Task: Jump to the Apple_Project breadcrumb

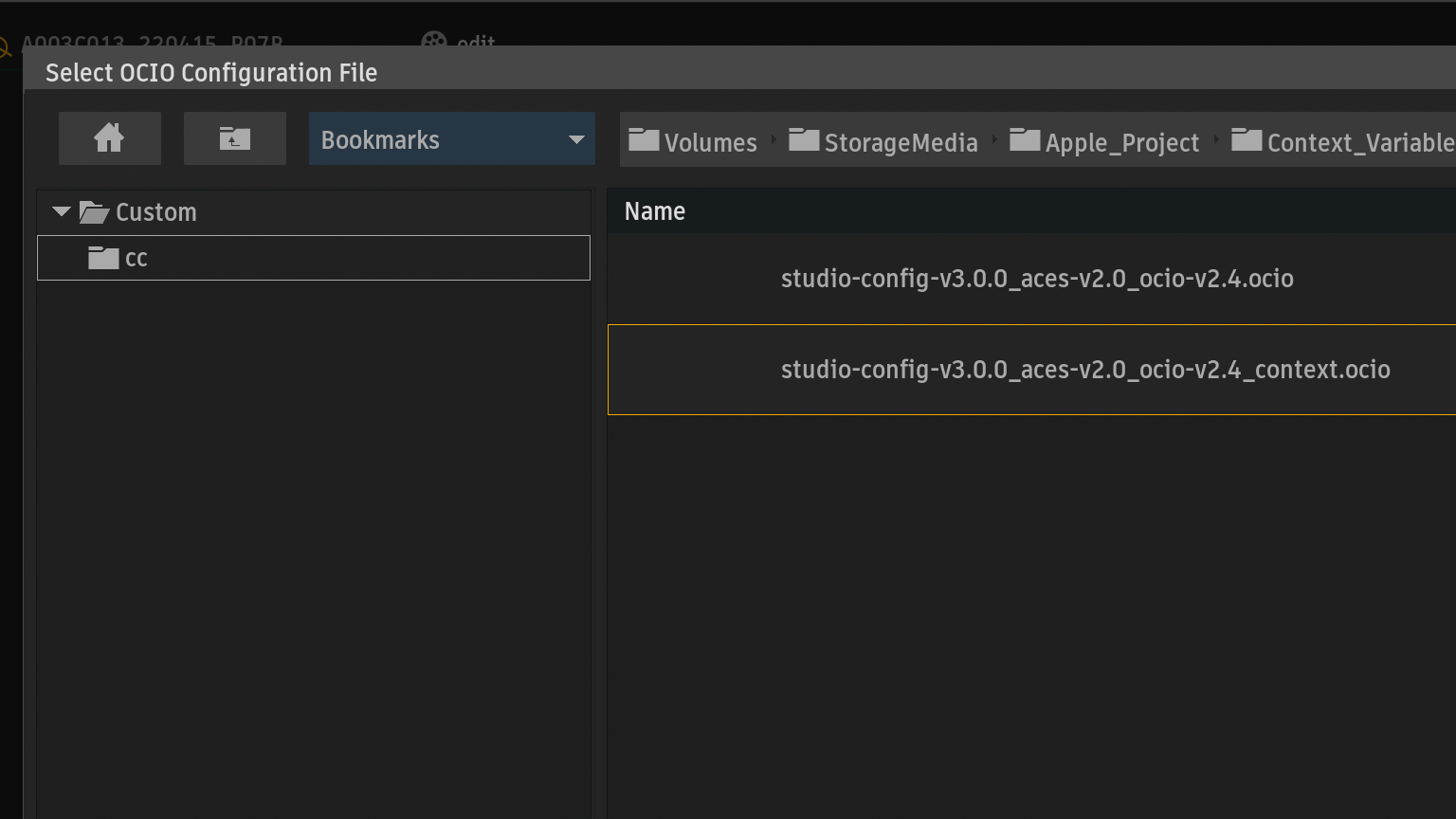Action: [x=1121, y=142]
